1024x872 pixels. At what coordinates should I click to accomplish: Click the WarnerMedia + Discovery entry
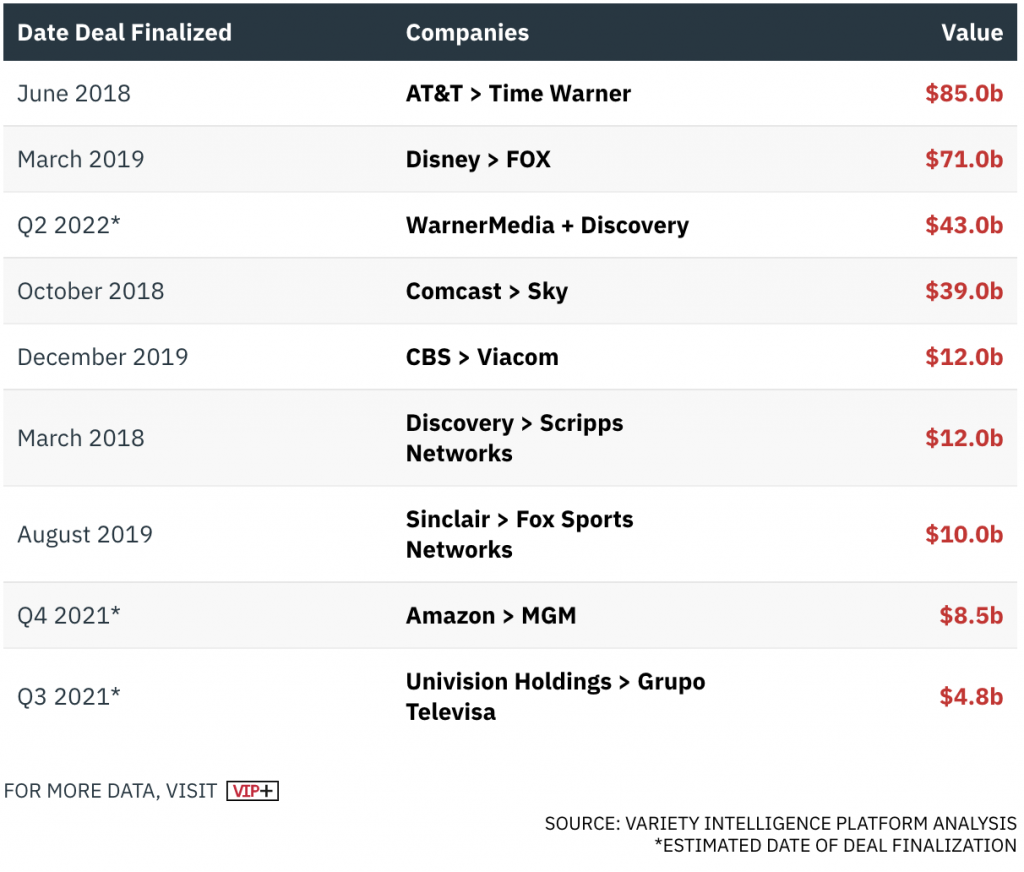(x=547, y=226)
